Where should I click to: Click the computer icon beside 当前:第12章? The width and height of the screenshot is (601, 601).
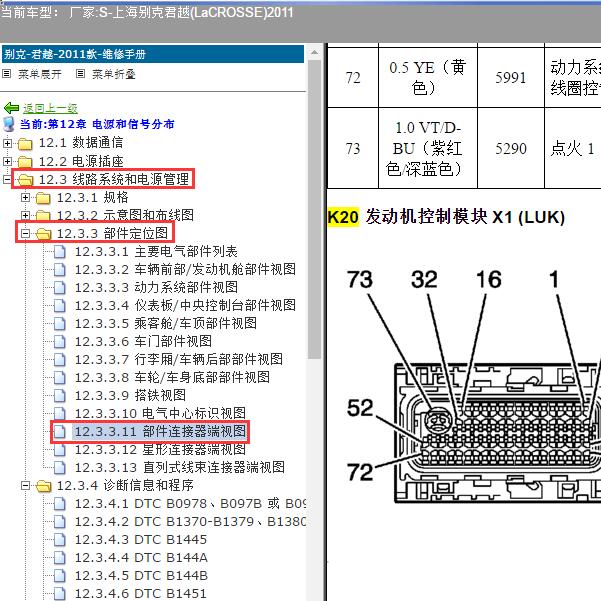pos(8,124)
